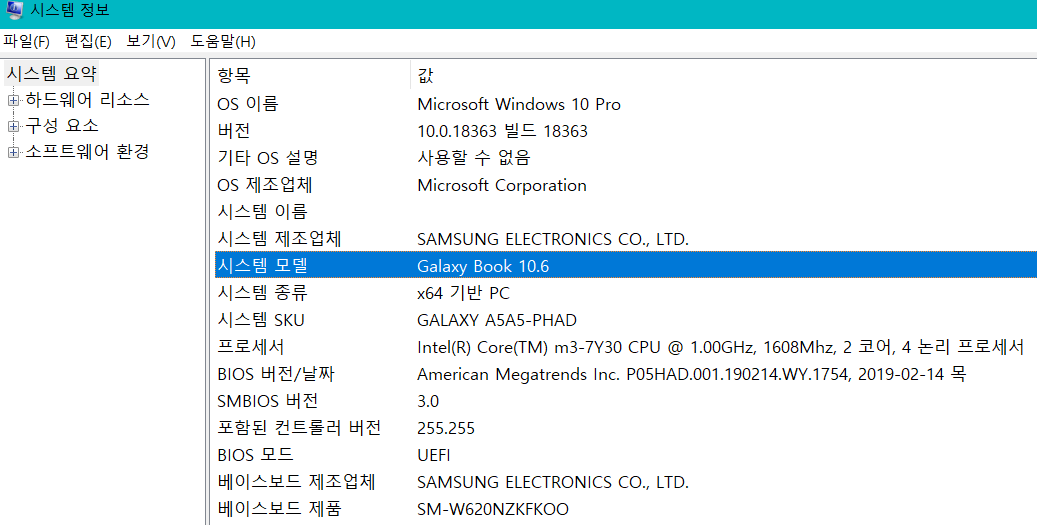Select the 베이스보드 제조업체 row label
Image resolution: width=1037 pixels, height=525 pixels.
[296, 482]
